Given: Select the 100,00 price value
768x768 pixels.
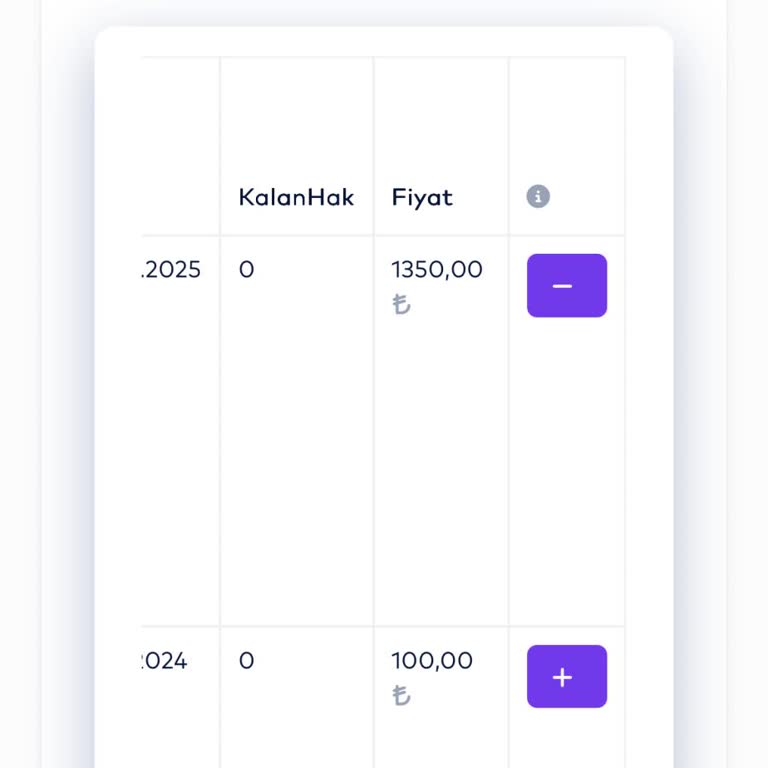Looking at the screenshot, I should [432, 661].
